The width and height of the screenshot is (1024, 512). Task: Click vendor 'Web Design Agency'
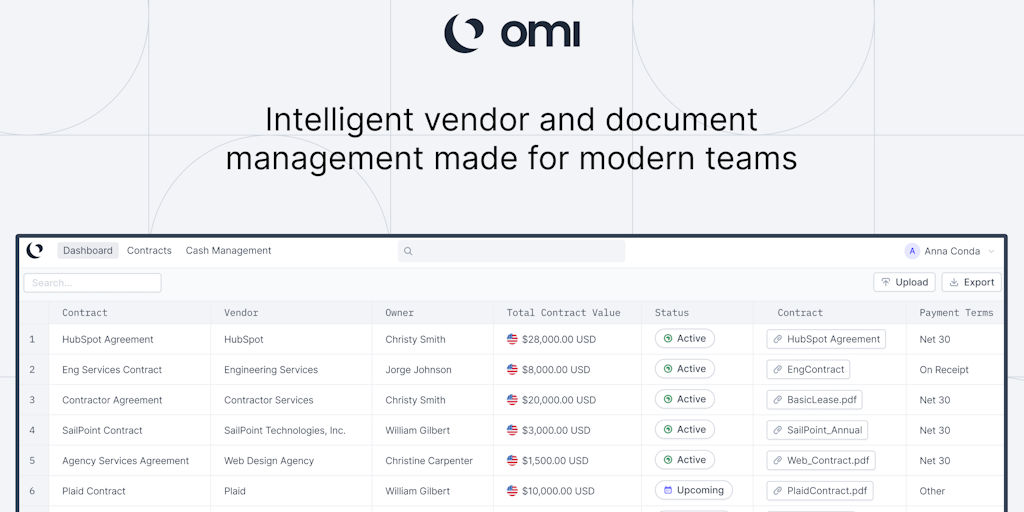(x=269, y=461)
